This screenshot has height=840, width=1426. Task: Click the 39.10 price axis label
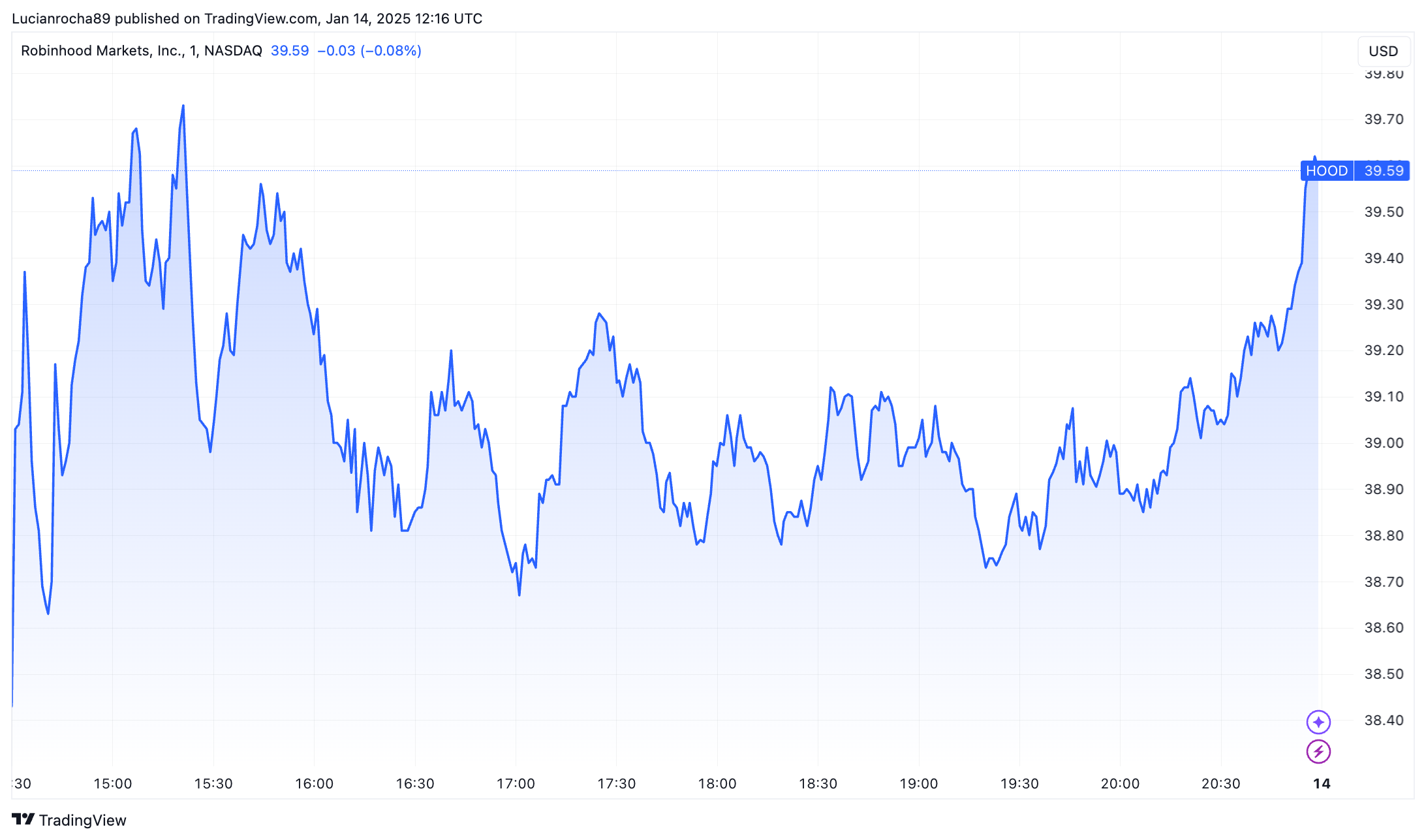(1384, 397)
